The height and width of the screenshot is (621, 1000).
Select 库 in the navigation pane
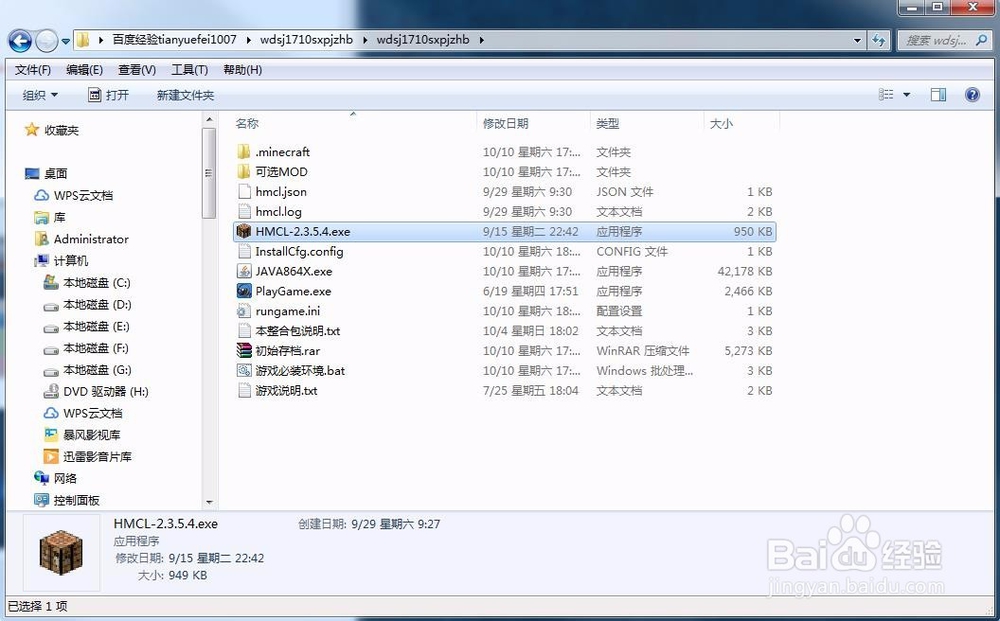(x=59, y=217)
